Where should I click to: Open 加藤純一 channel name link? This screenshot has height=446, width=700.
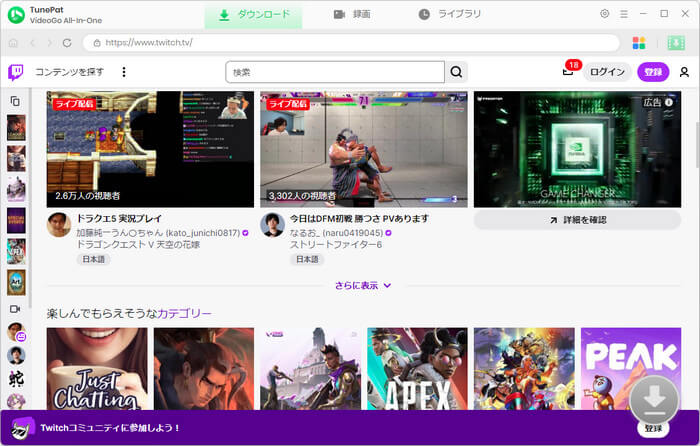click(158, 233)
